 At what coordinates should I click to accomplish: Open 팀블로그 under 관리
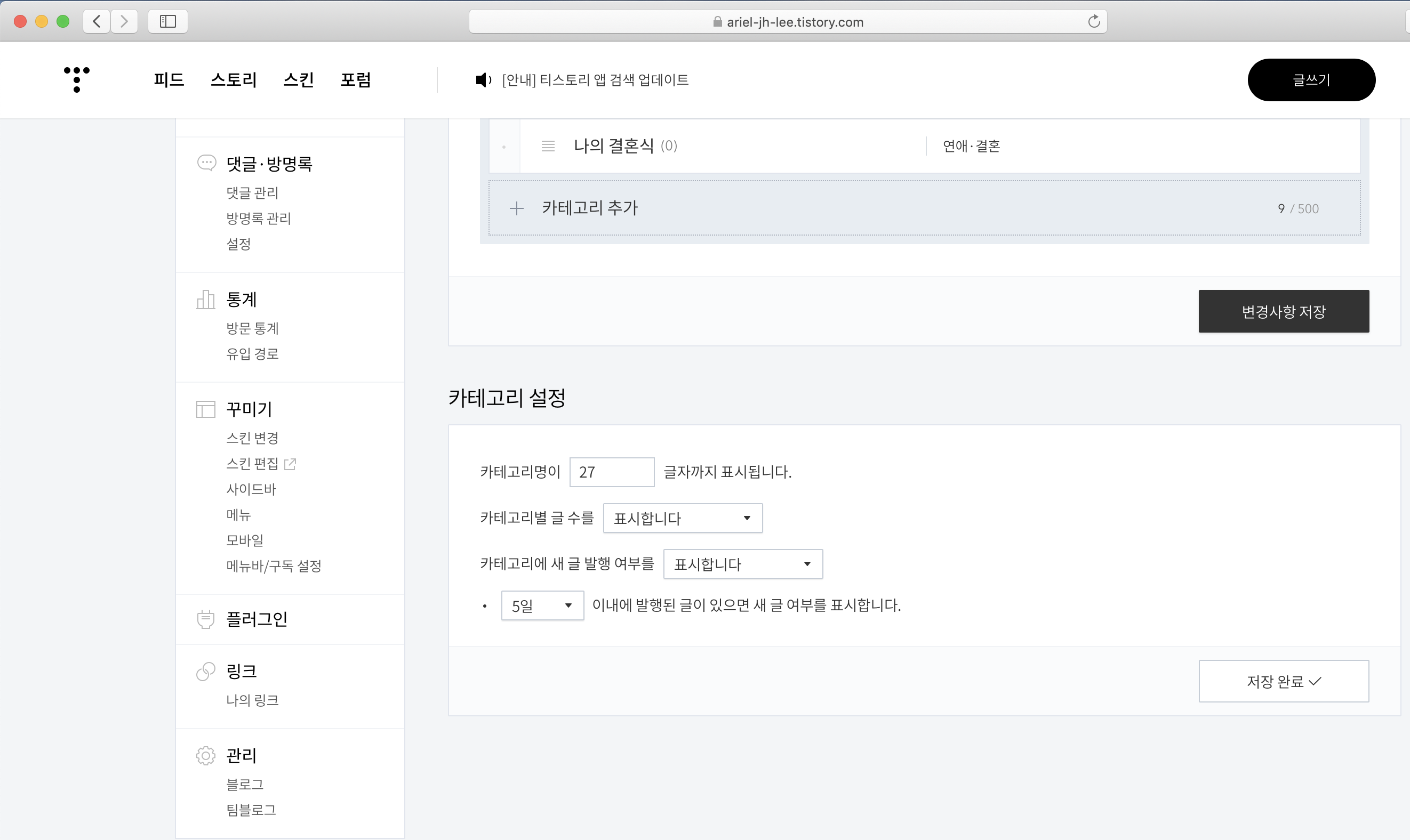click(251, 810)
